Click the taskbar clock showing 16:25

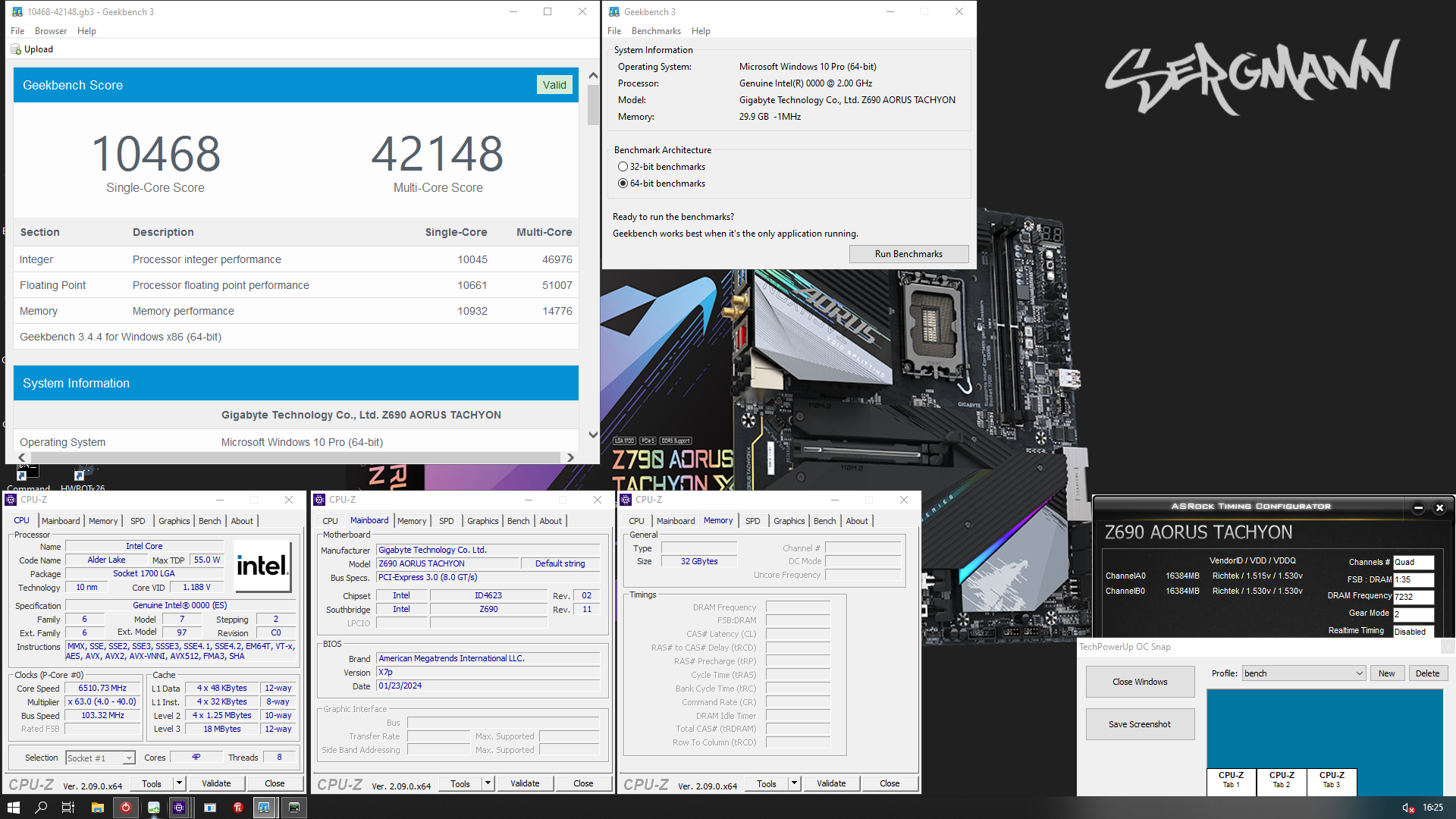click(x=1432, y=808)
